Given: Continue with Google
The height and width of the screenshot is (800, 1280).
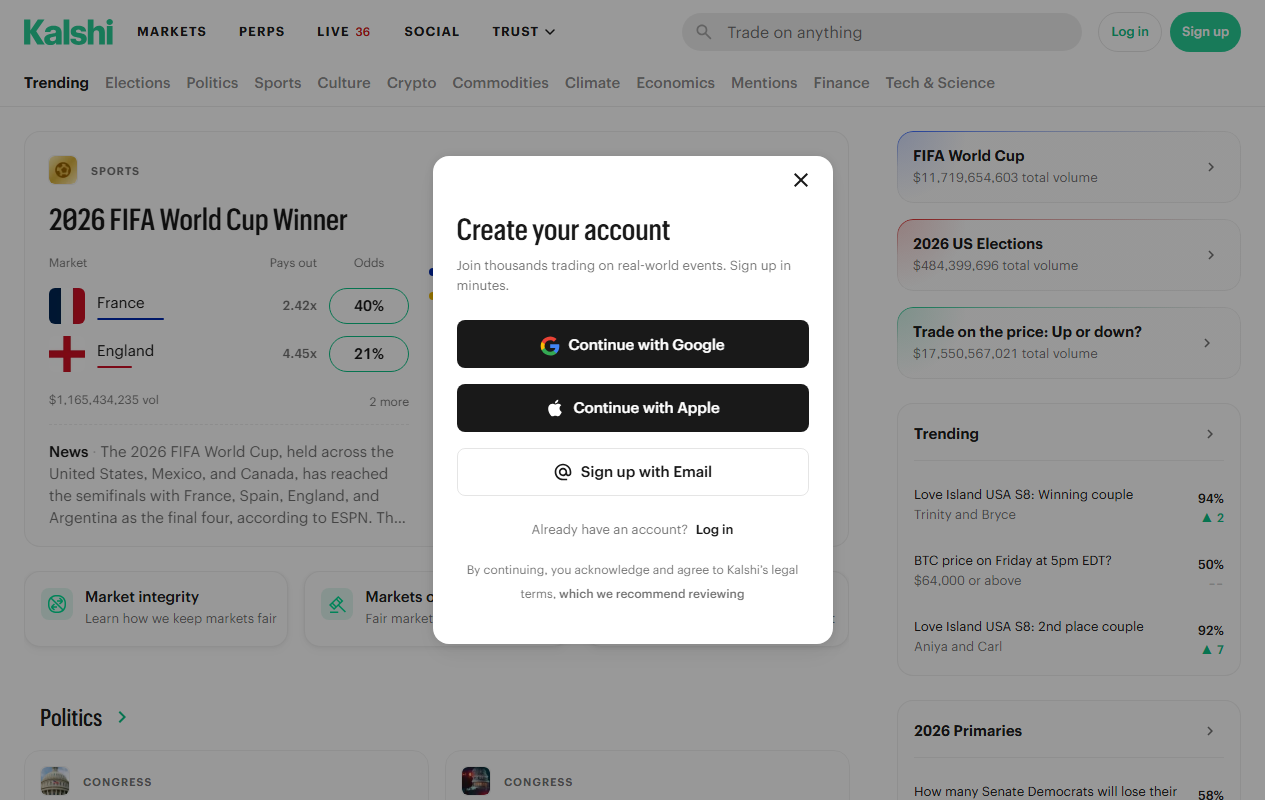Looking at the screenshot, I should [x=632, y=344].
